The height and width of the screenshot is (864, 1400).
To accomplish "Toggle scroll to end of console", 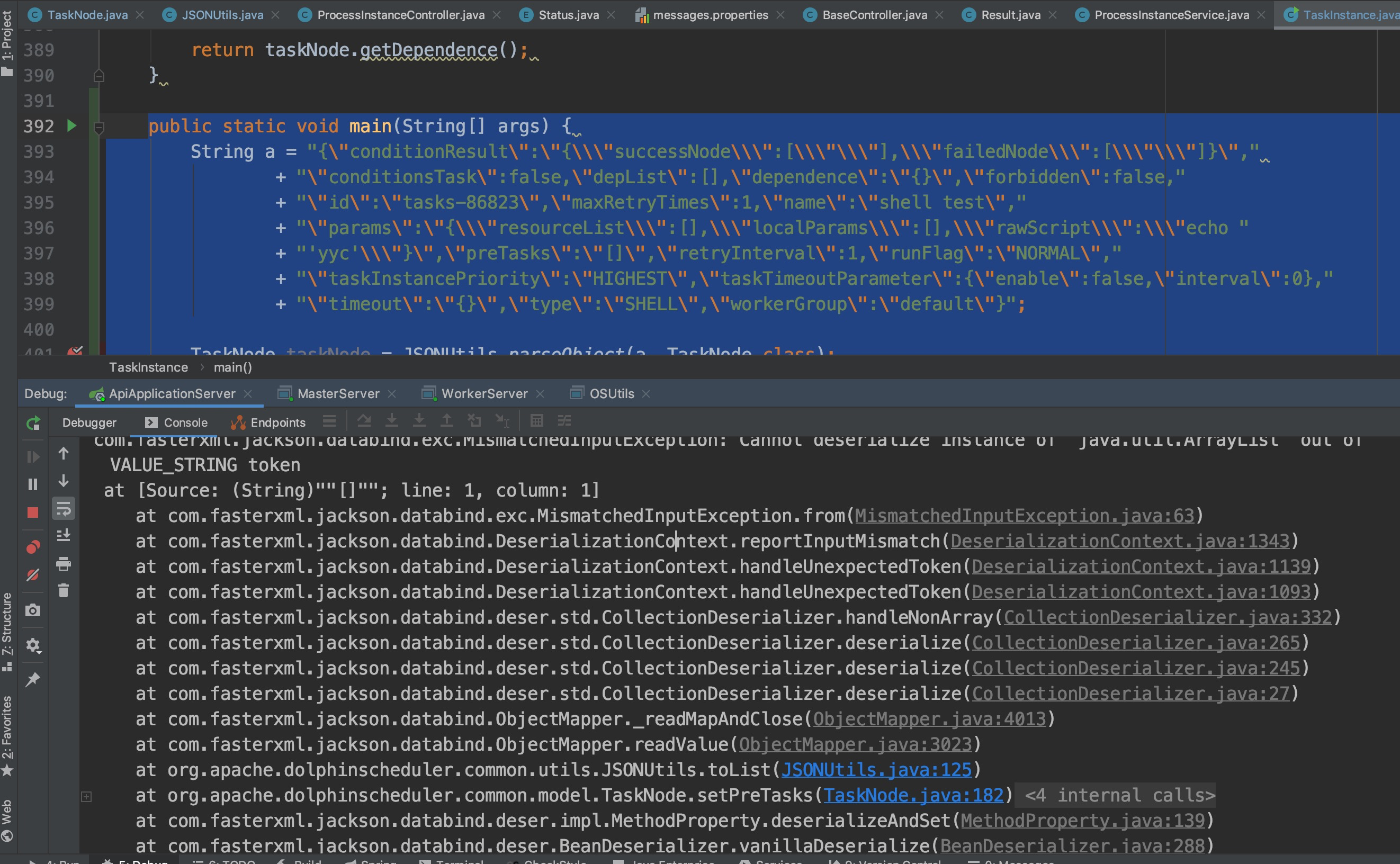I will pos(64,535).
